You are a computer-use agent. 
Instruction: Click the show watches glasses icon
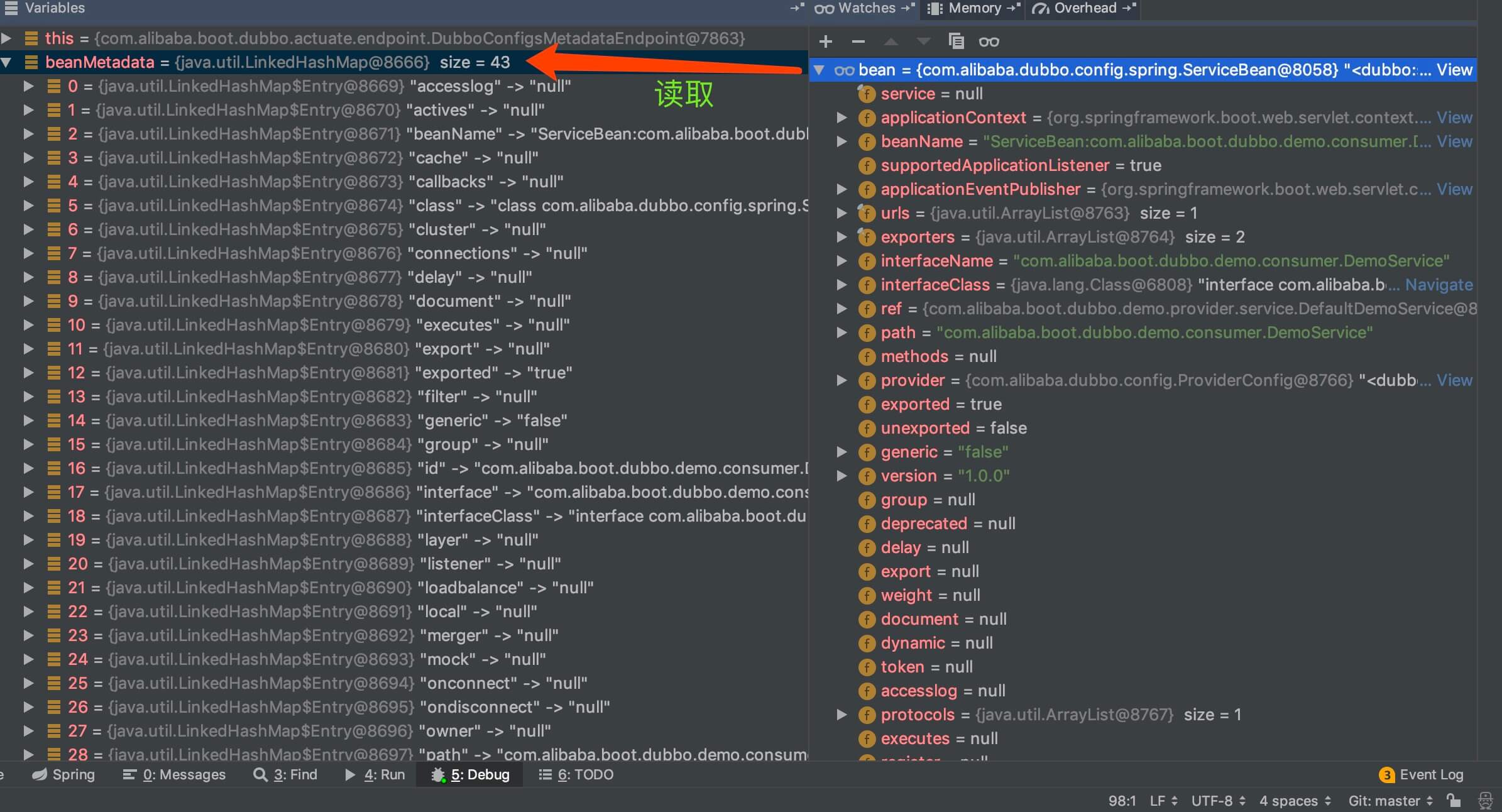[989, 41]
